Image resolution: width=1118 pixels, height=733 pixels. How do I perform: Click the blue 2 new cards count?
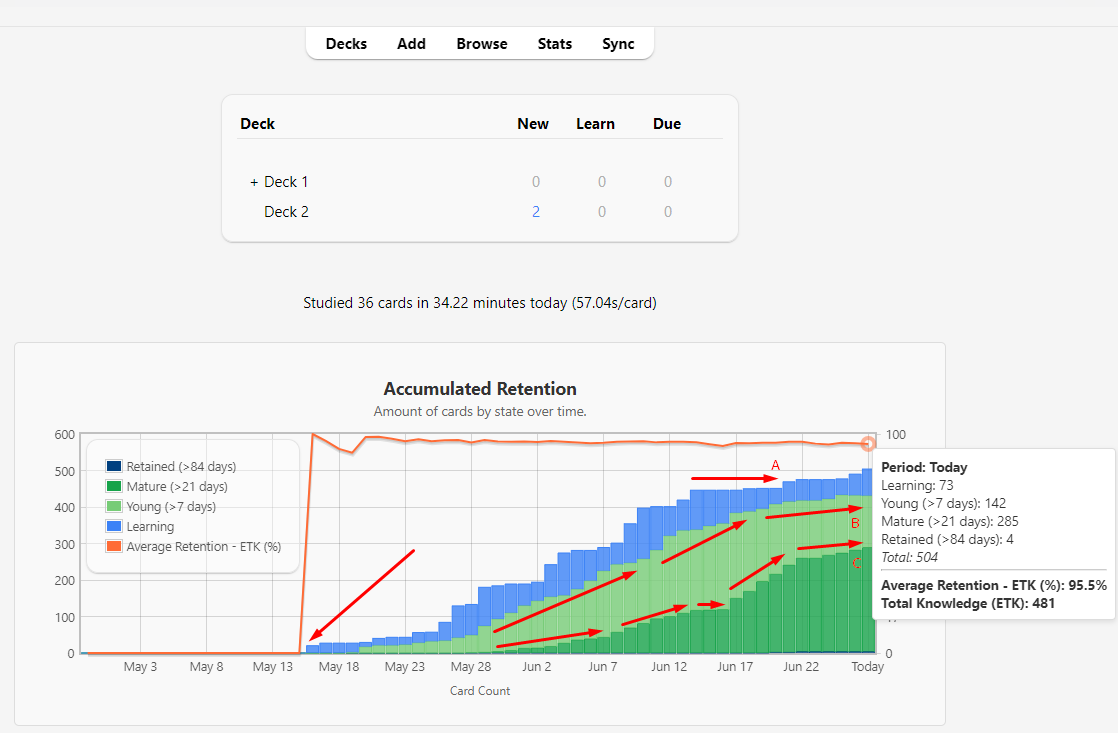click(x=536, y=211)
